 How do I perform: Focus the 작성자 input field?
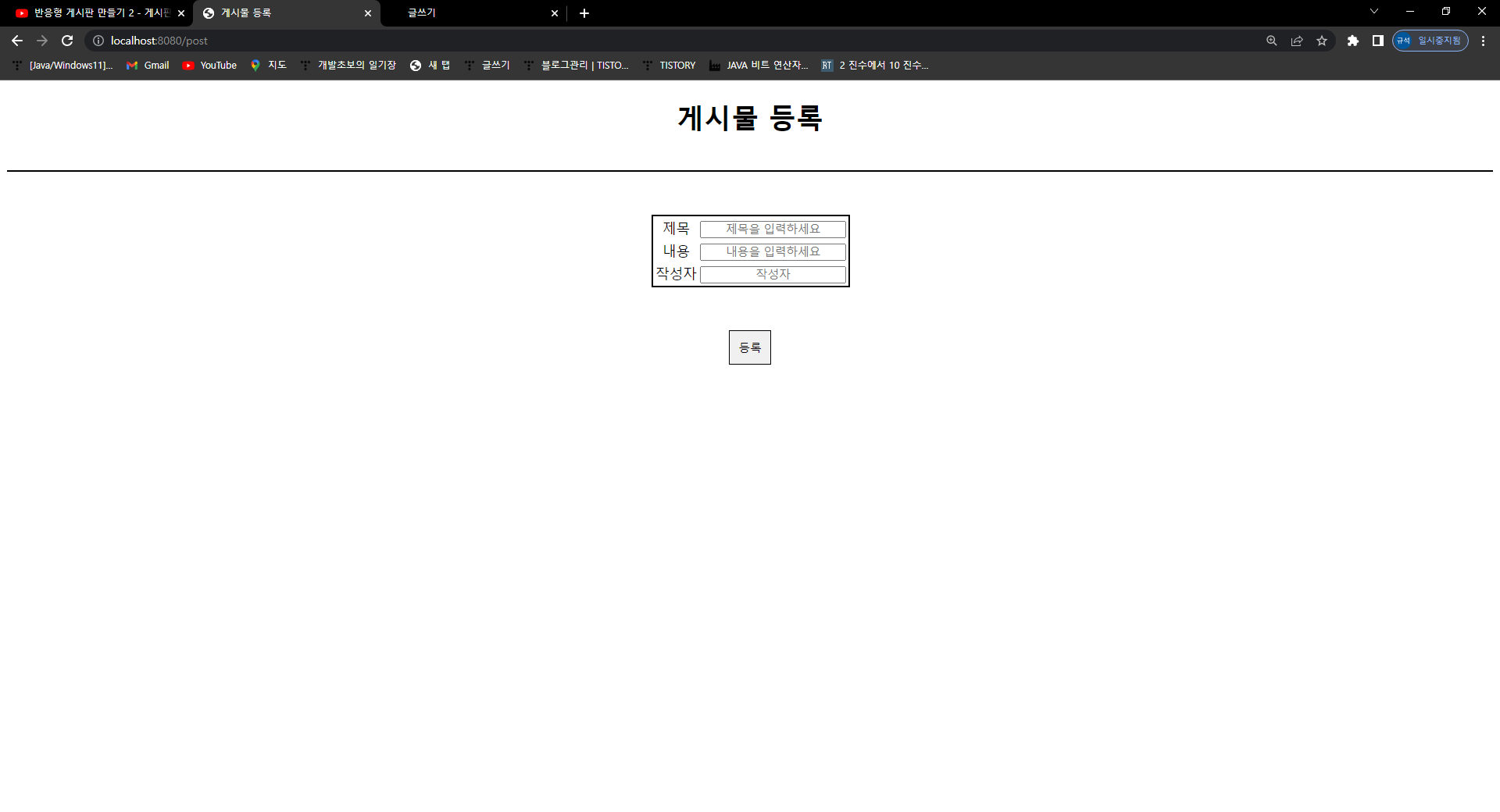pos(773,274)
